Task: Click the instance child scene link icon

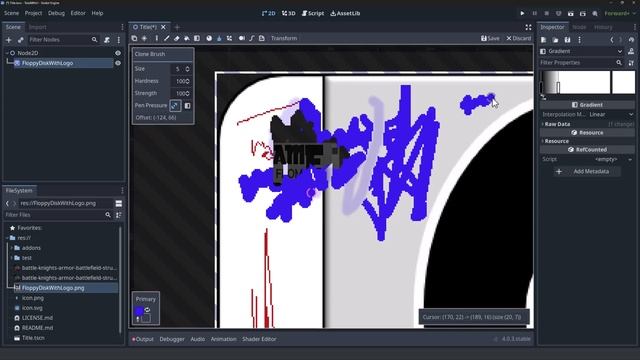Action: (x=20, y=40)
